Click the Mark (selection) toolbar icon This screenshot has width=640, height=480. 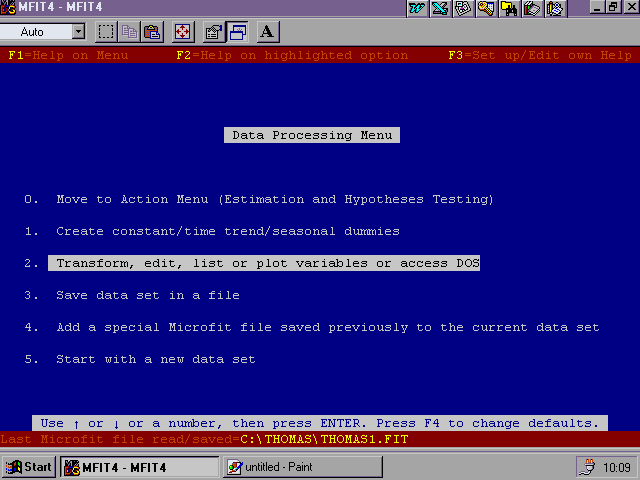[106, 32]
